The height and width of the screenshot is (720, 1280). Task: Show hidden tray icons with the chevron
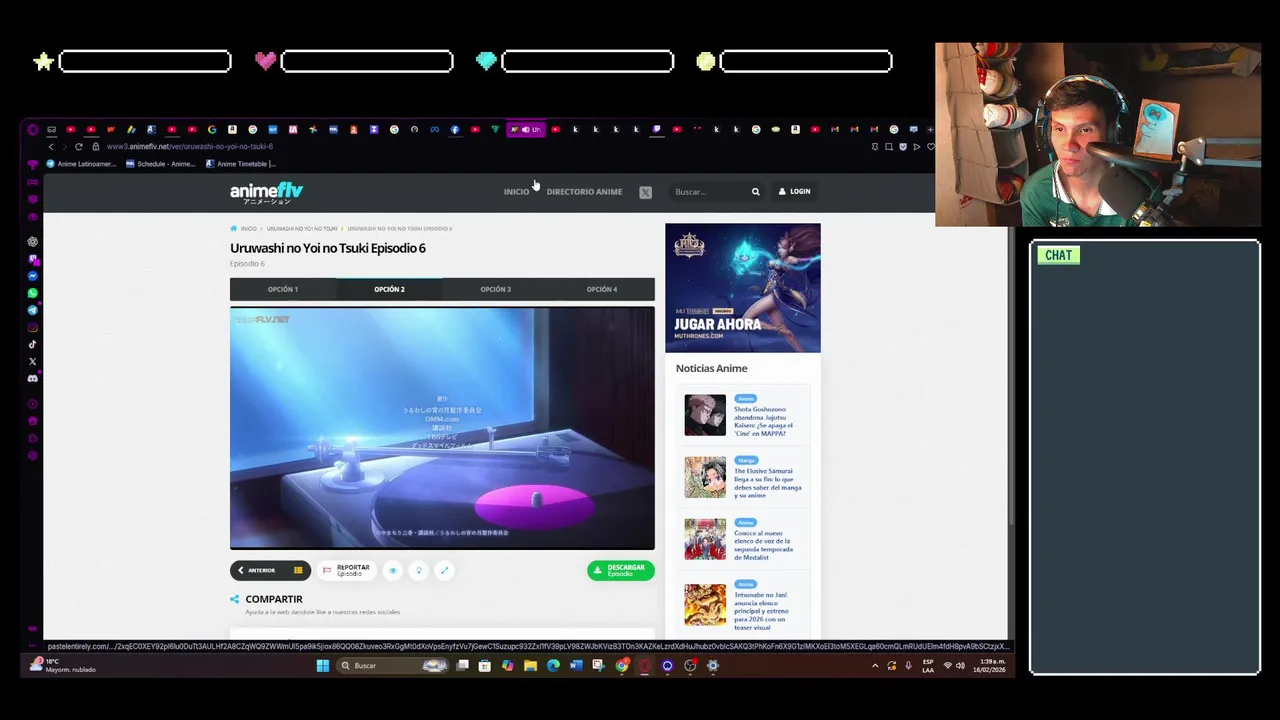pyautogui.click(x=875, y=666)
